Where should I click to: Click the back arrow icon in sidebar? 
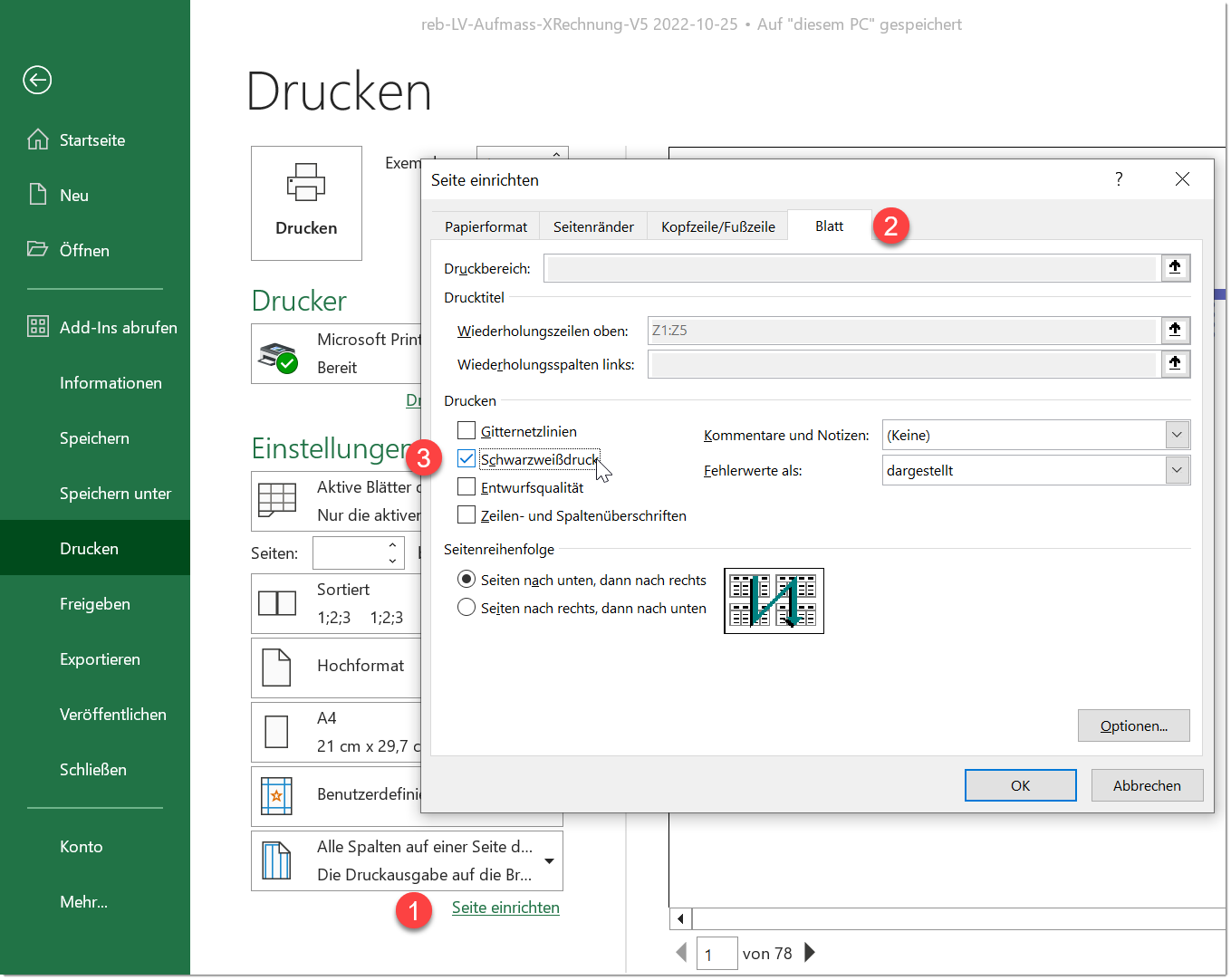click(x=37, y=80)
